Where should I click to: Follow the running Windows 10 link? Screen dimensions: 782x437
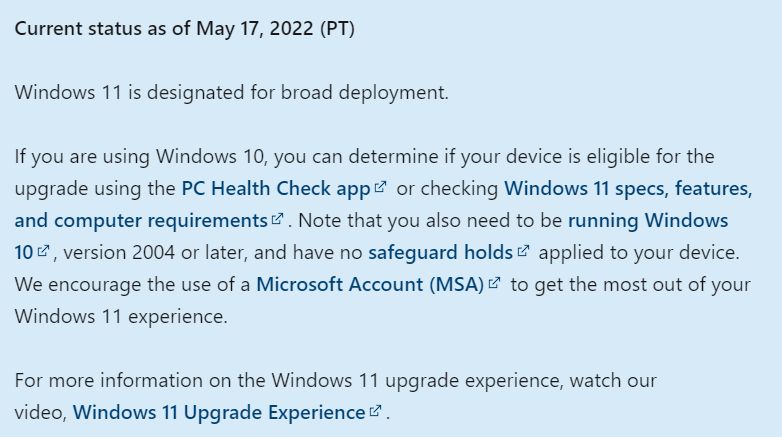[648, 220]
